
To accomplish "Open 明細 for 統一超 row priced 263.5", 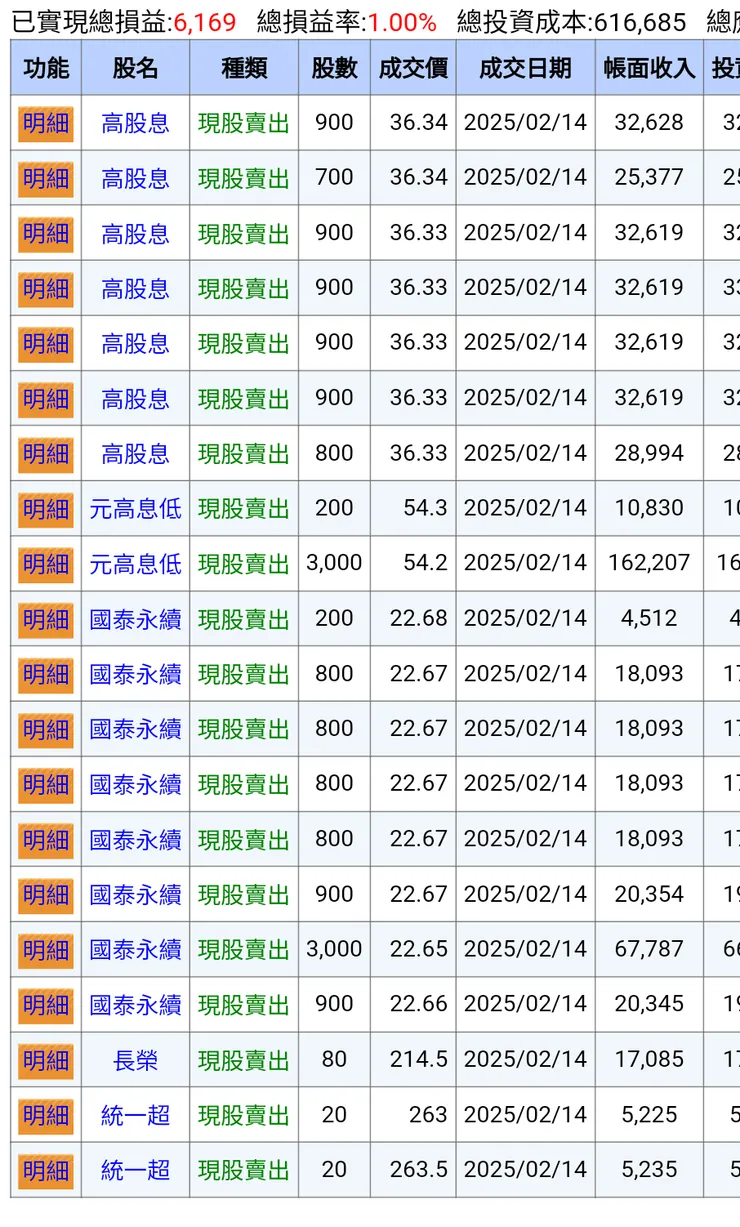I will [46, 1171].
